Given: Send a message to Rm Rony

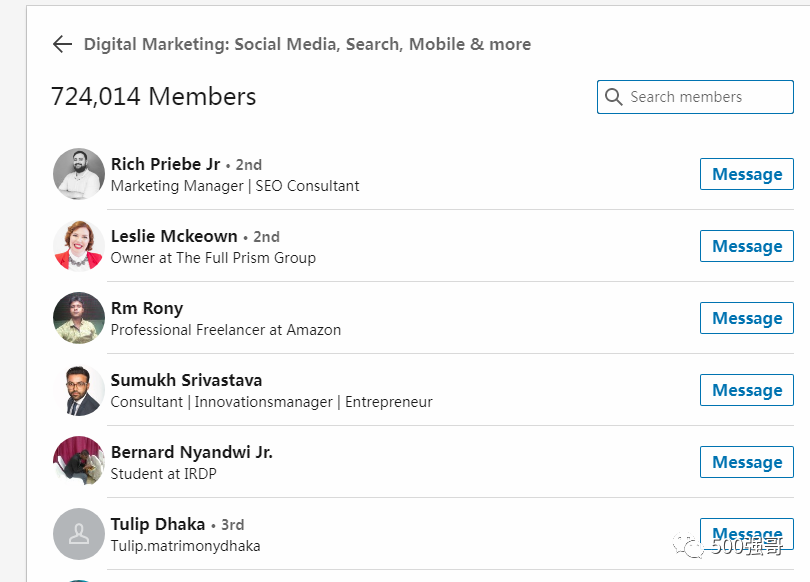Looking at the screenshot, I should pos(746,318).
